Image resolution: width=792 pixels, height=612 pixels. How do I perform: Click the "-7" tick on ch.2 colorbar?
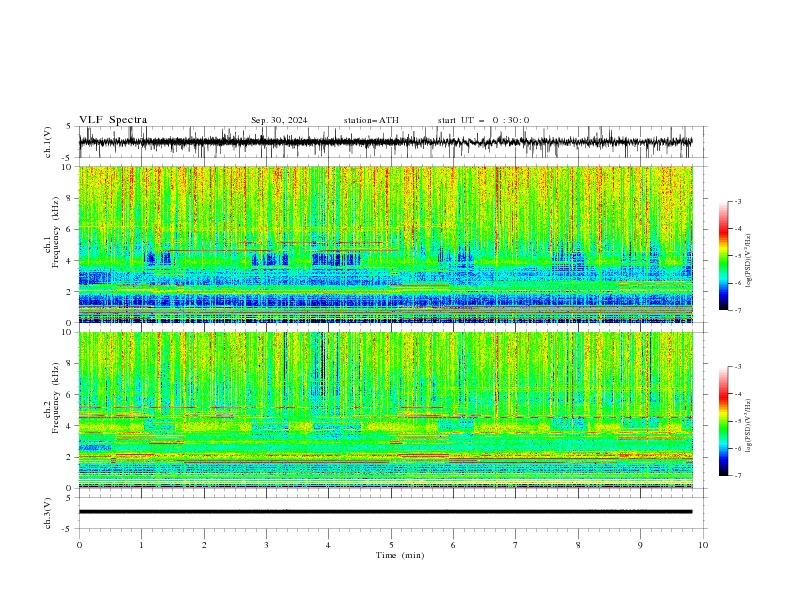pyautogui.click(x=738, y=476)
